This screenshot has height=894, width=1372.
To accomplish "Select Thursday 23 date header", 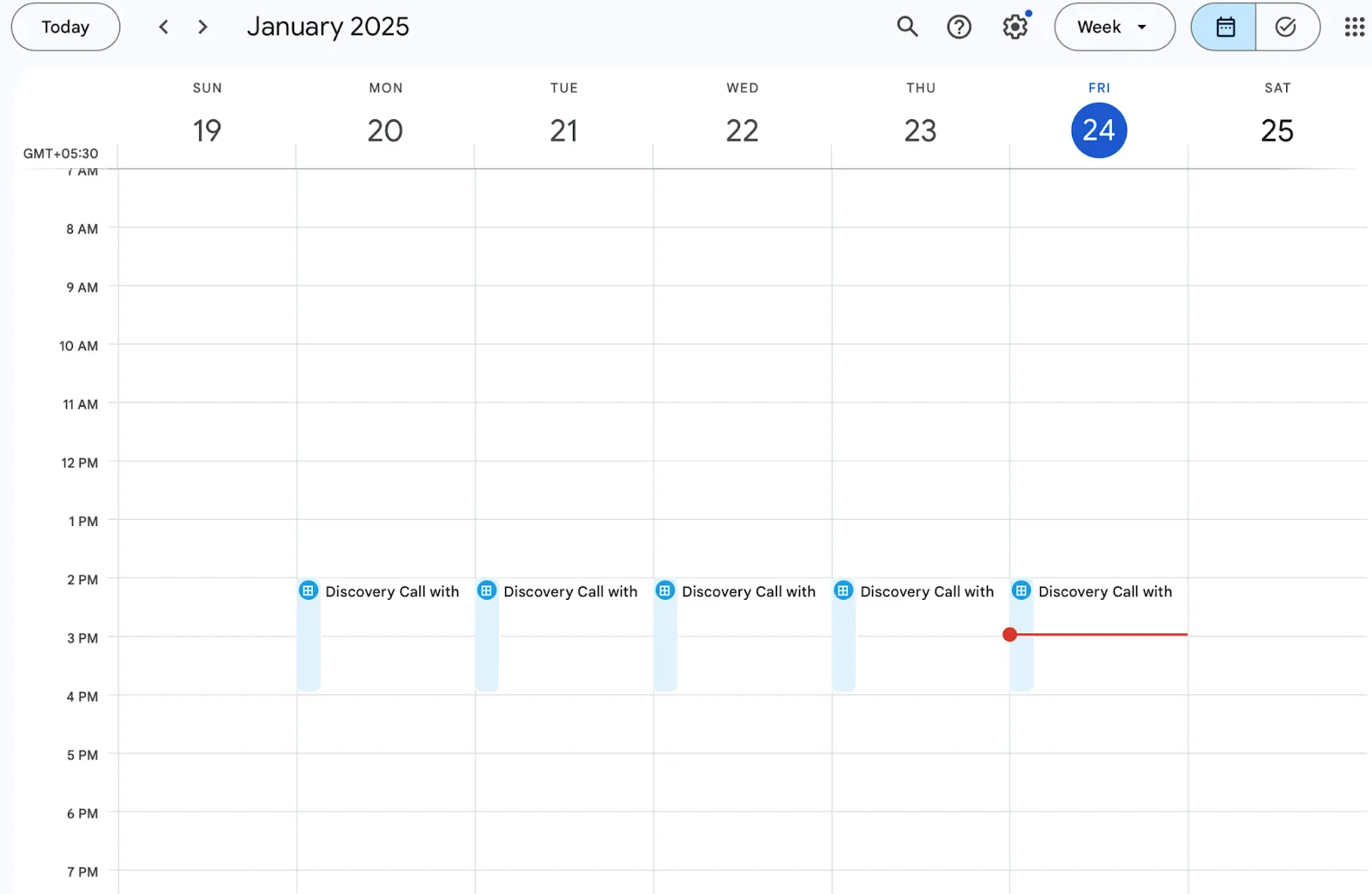I will pyautogui.click(x=920, y=130).
